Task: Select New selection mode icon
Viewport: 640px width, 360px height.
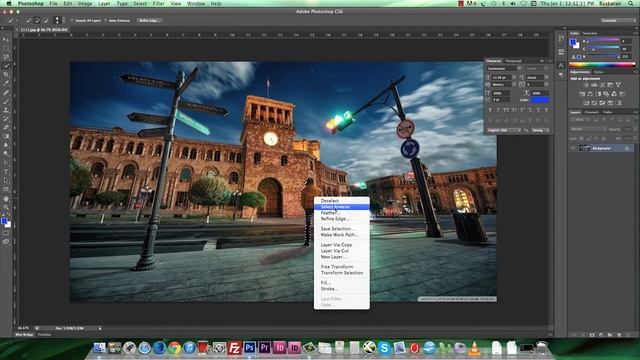Action: coord(28,20)
